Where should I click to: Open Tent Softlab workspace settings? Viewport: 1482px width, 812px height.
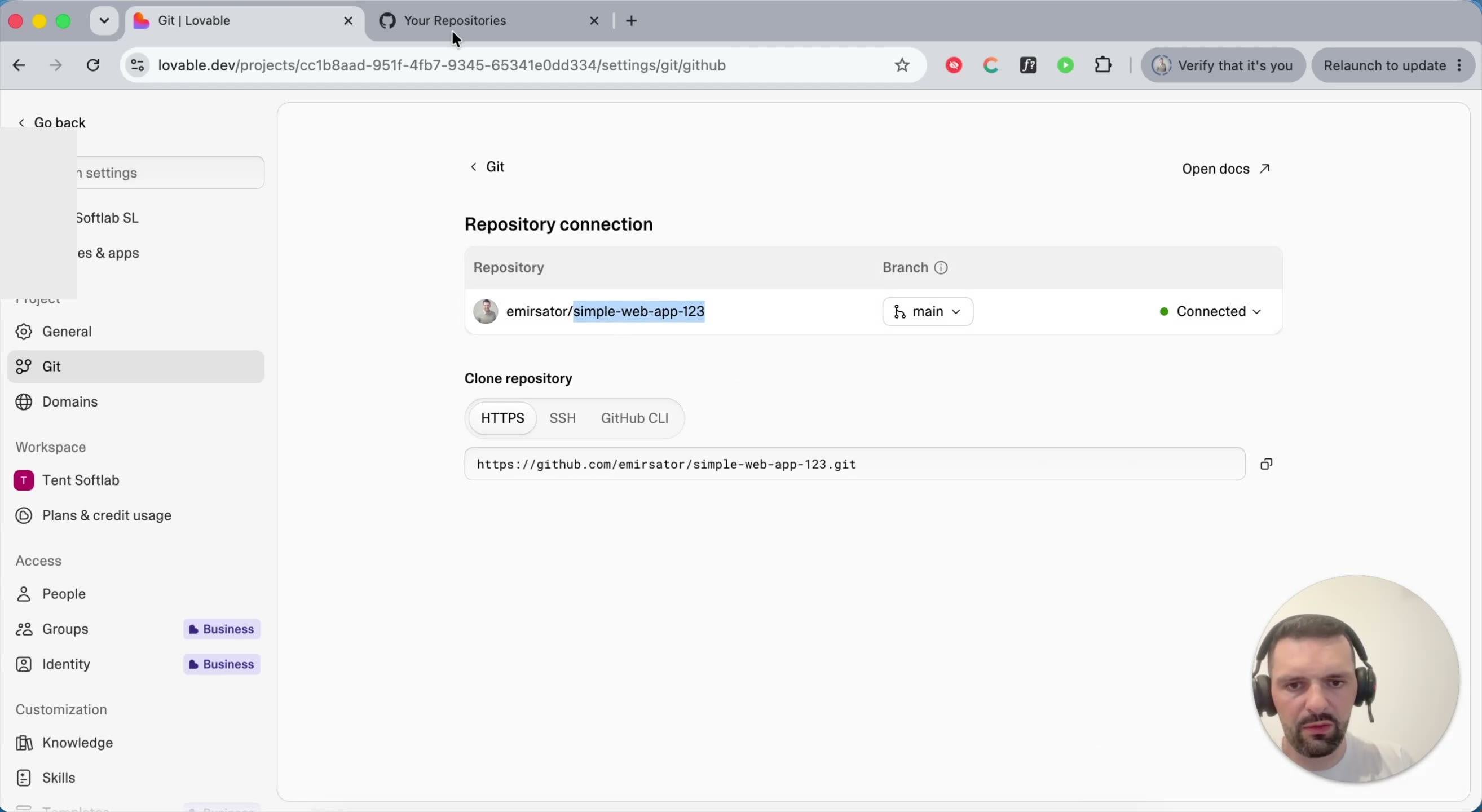[x=136, y=480]
